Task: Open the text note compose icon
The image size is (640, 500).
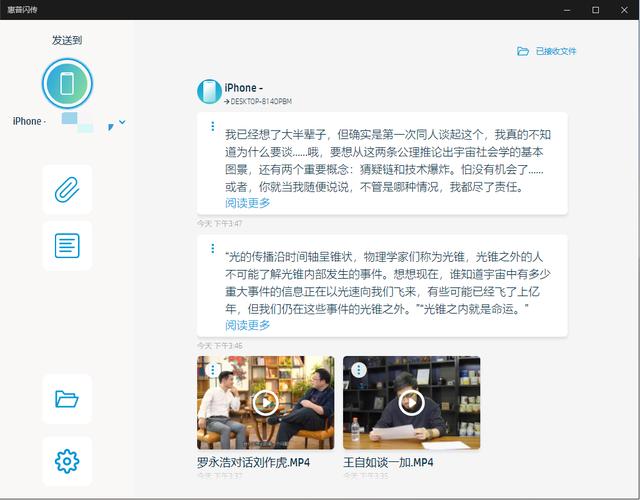Action: [67, 245]
